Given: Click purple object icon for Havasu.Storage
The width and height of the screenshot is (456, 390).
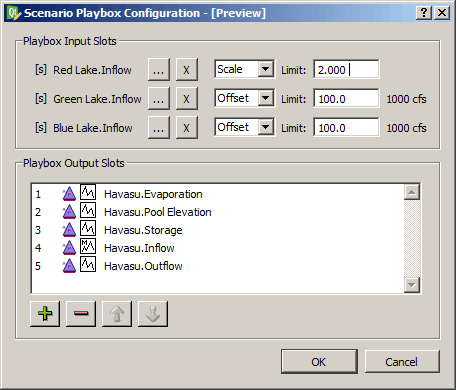Looking at the screenshot, I should coord(69,230).
